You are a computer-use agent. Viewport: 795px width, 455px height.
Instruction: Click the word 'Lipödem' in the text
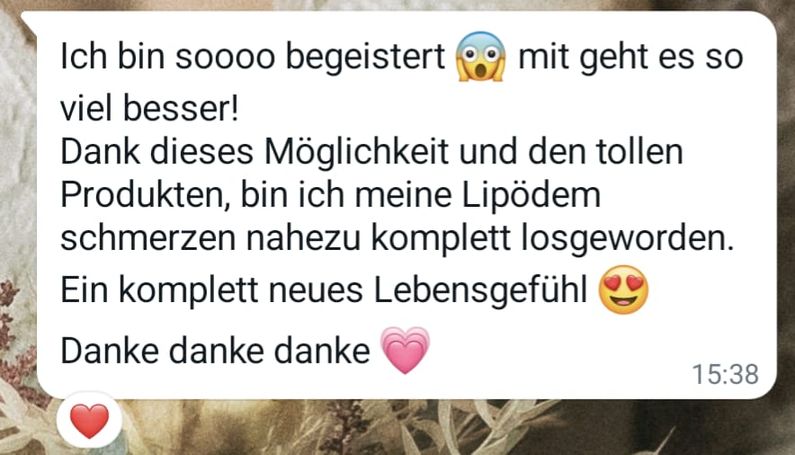coord(531,196)
